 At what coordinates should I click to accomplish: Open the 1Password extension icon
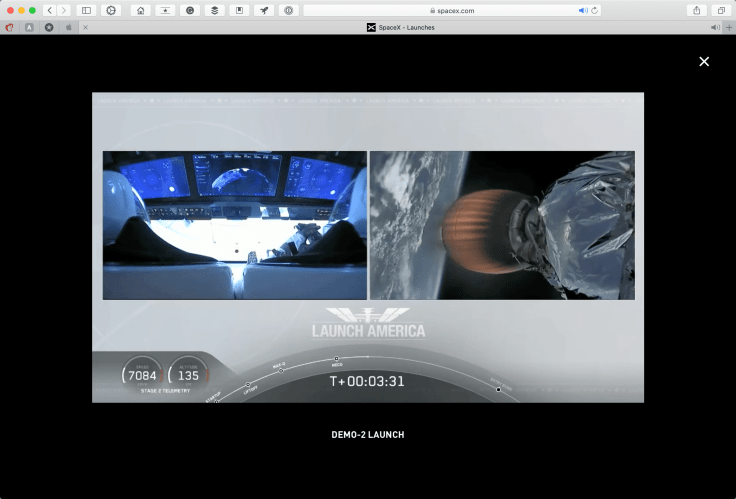point(289,10)
